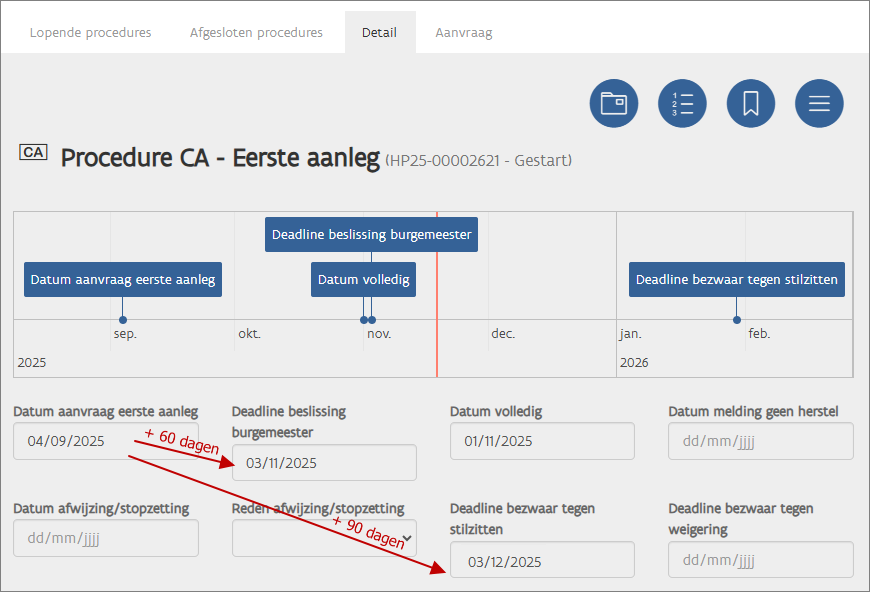Click the bookmark icon button
This screenshot has width=870, height=592.
(x=751, y=103)
